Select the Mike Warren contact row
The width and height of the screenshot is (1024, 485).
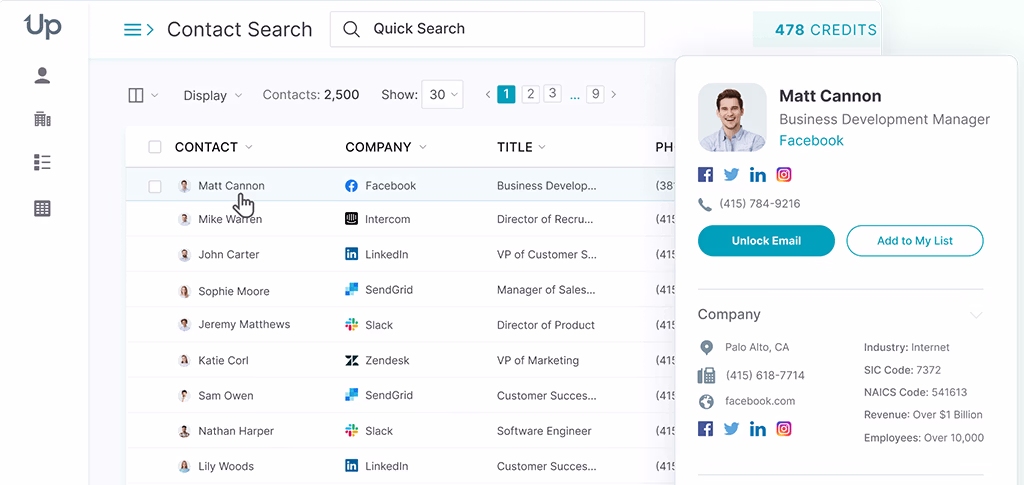(400, 219)
